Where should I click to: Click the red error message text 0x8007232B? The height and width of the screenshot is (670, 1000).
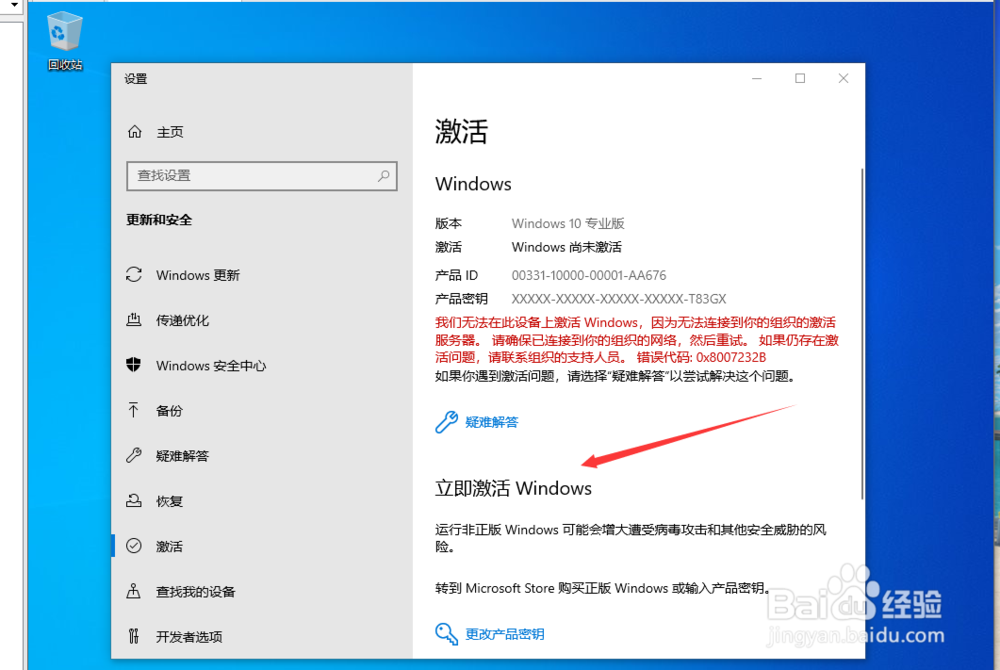tap(637, 340)
